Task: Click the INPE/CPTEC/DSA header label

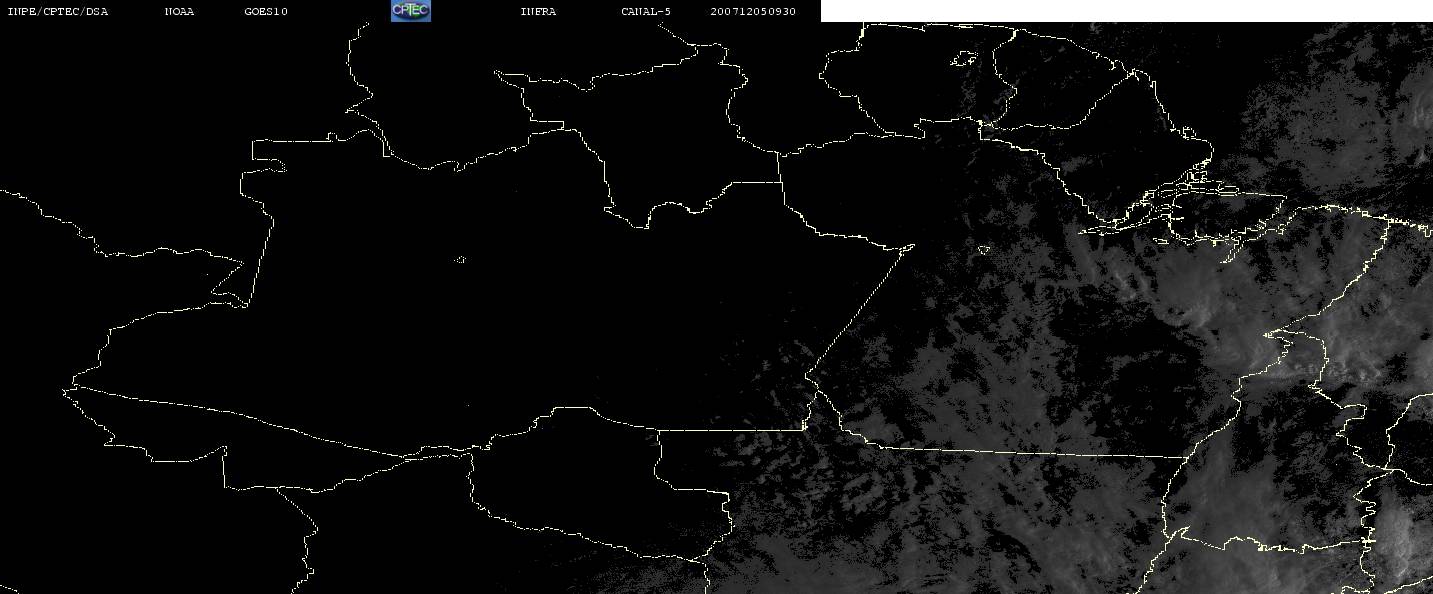Action: point(58,12)
